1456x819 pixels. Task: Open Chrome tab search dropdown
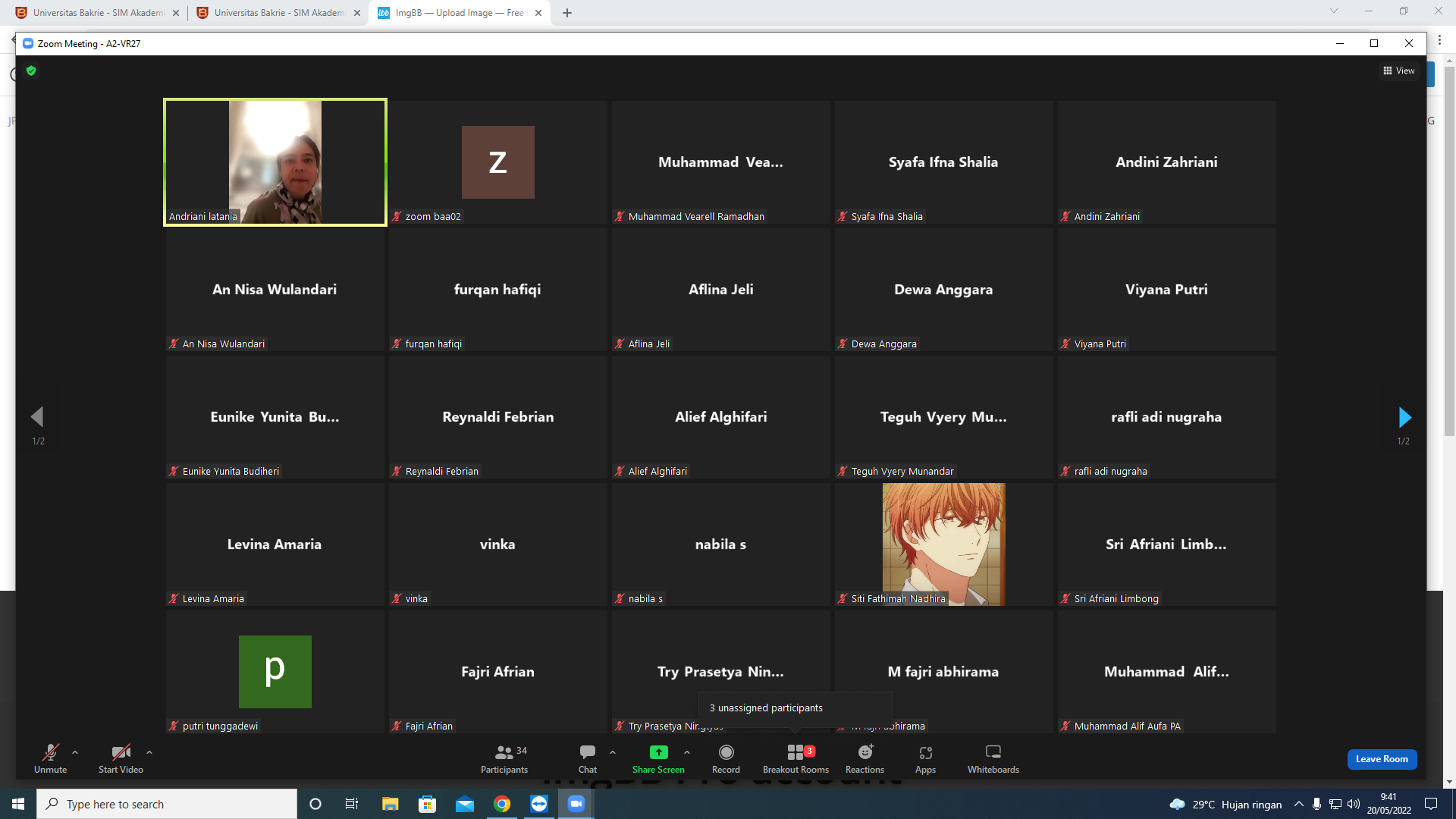pos(1334,11)
